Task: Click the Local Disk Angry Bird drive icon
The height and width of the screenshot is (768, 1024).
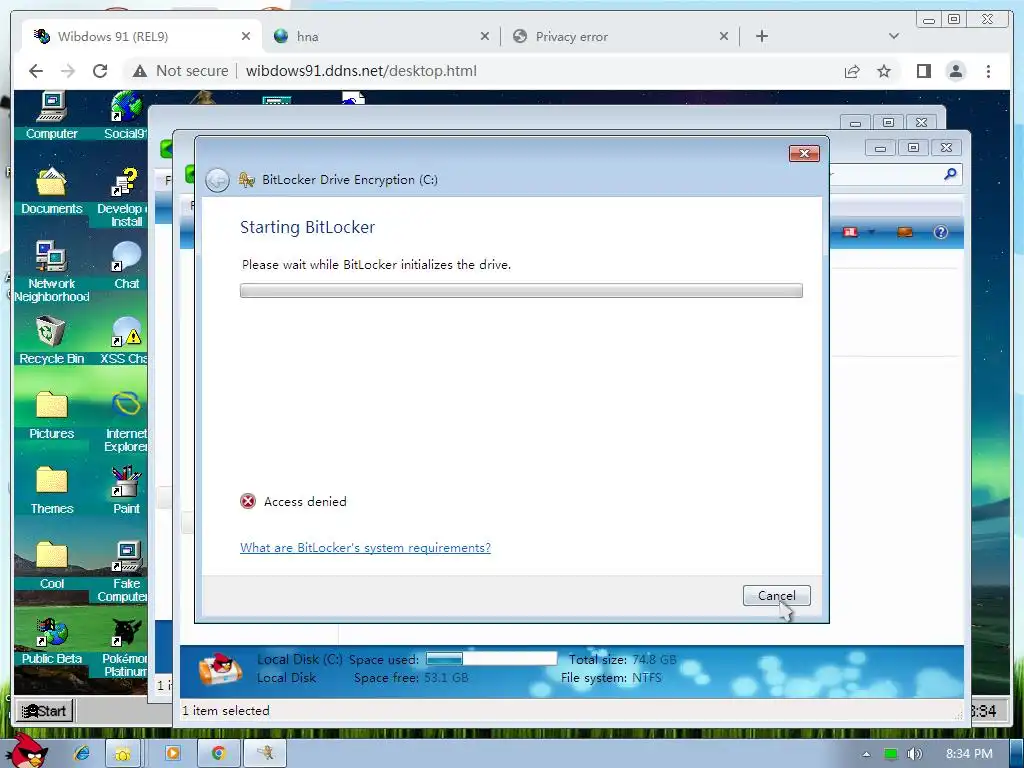Action: point(220,669)
